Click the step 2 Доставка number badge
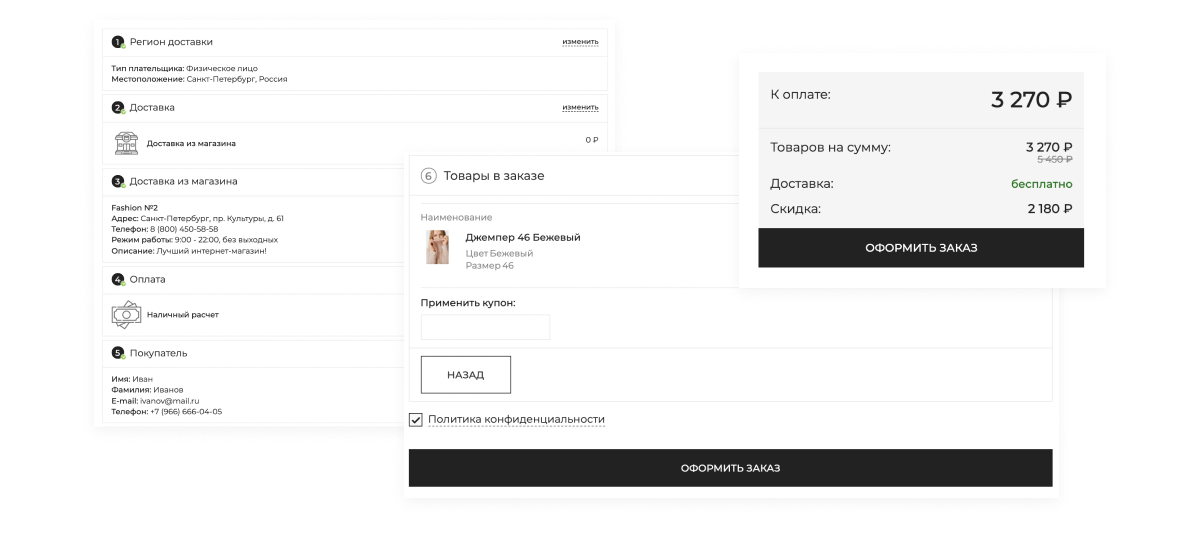This screenshot has height=548, width=1200. point(118,107)
